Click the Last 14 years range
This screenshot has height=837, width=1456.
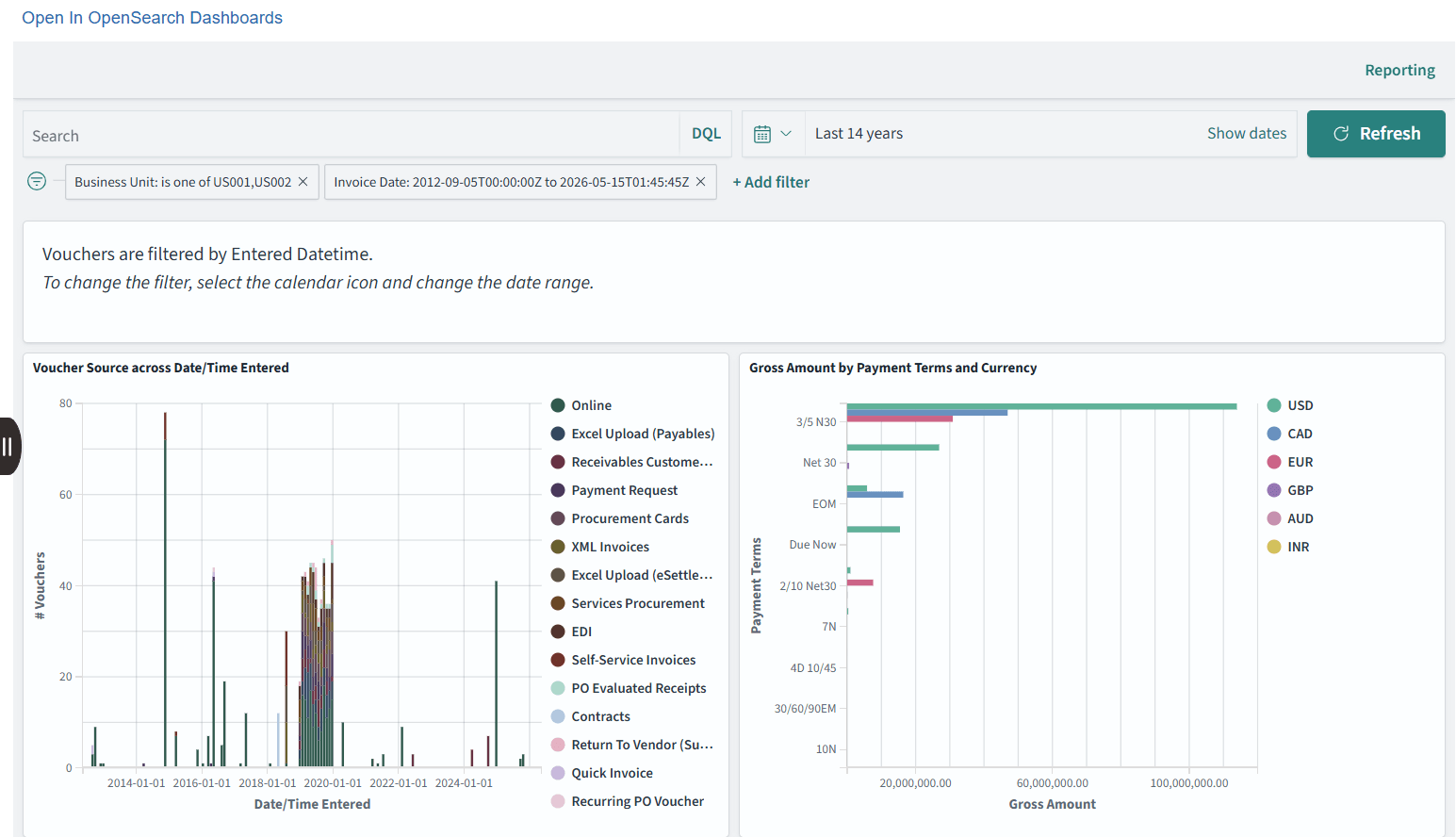[x=859, y=134]
